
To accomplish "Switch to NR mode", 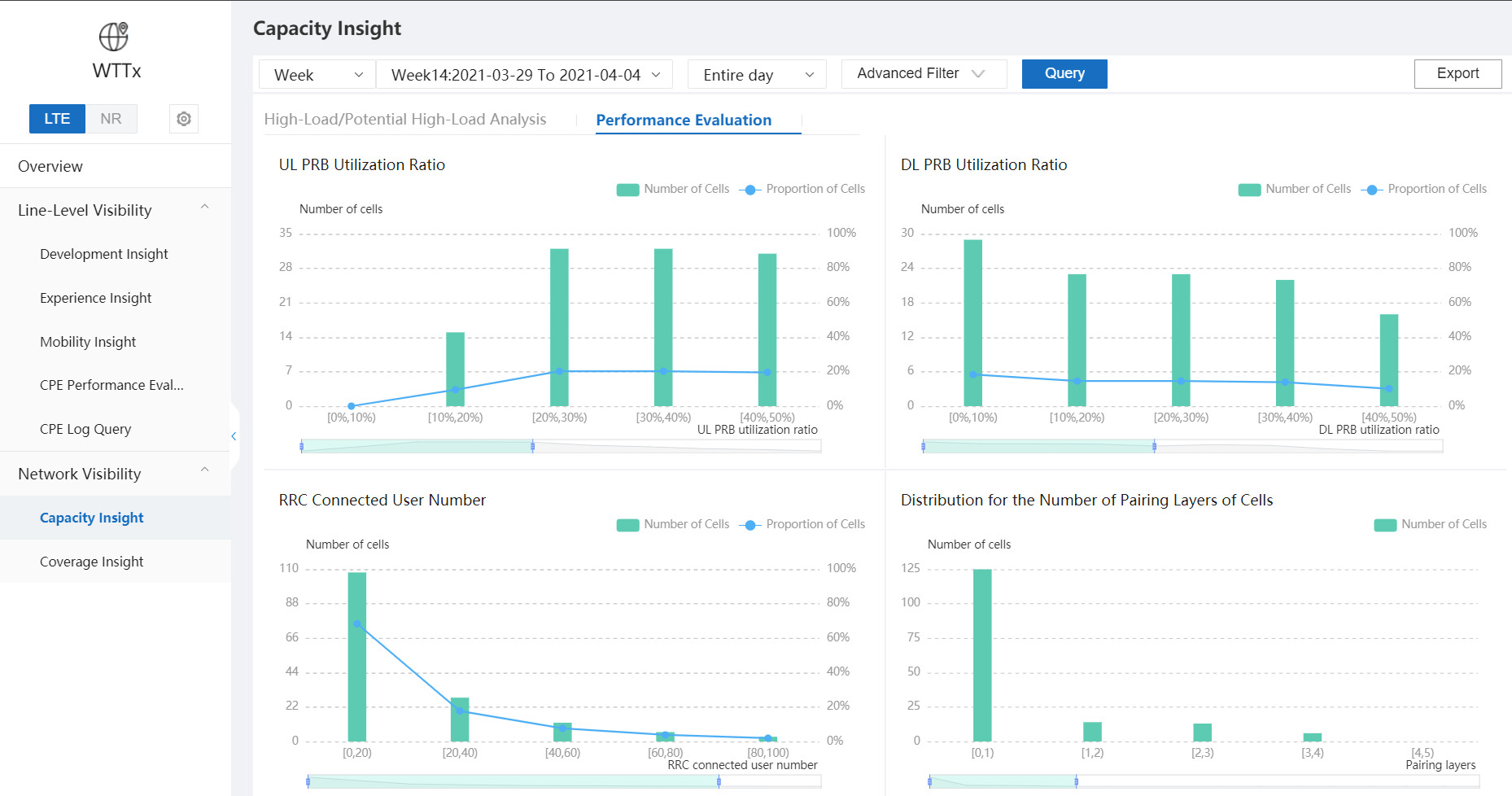I will [x=111, y=119].
